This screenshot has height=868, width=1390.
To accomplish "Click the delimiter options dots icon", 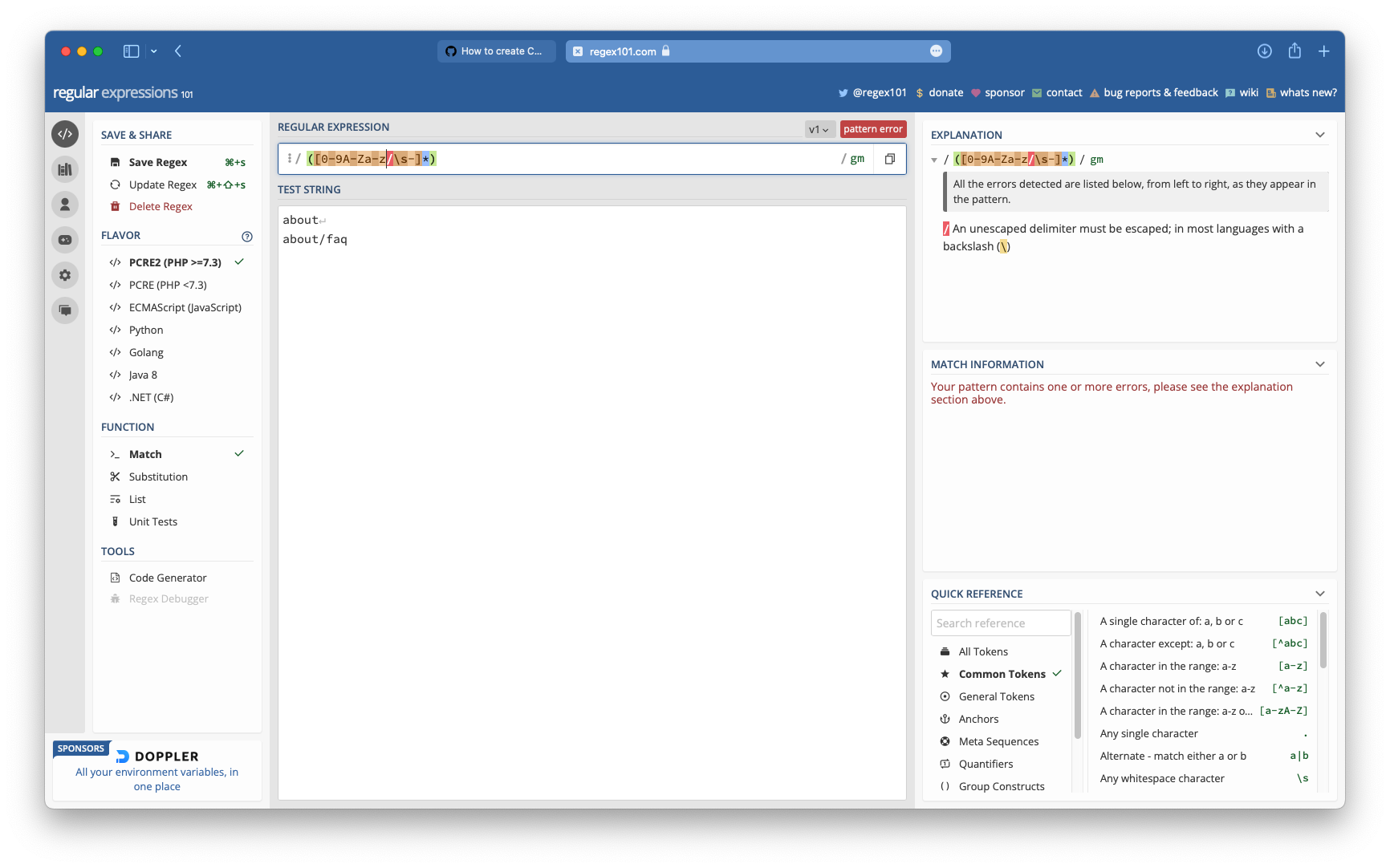I will (x=289, y=159).
